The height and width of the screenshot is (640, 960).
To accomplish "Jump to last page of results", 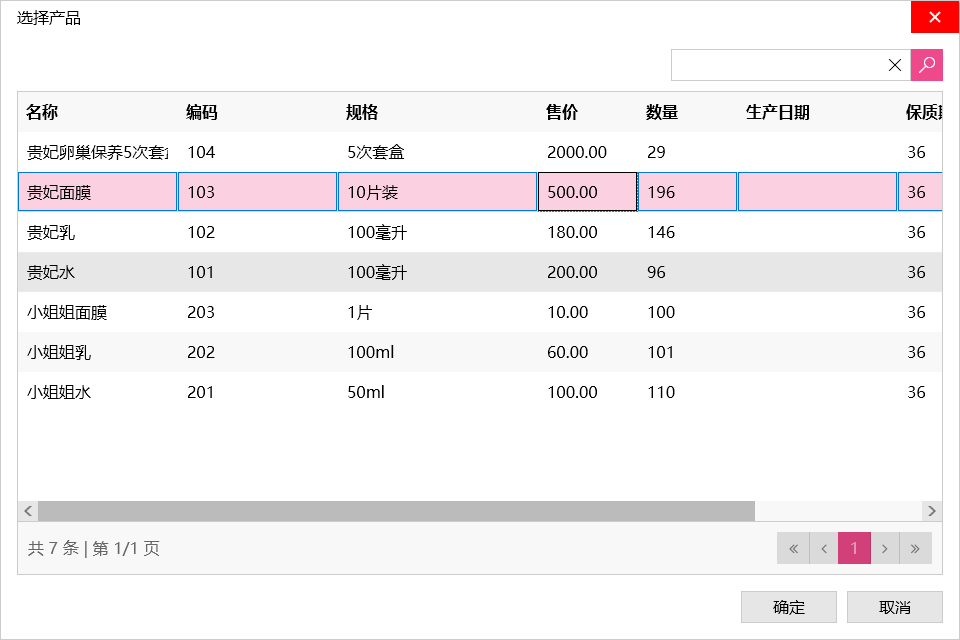I will [916, 548].
